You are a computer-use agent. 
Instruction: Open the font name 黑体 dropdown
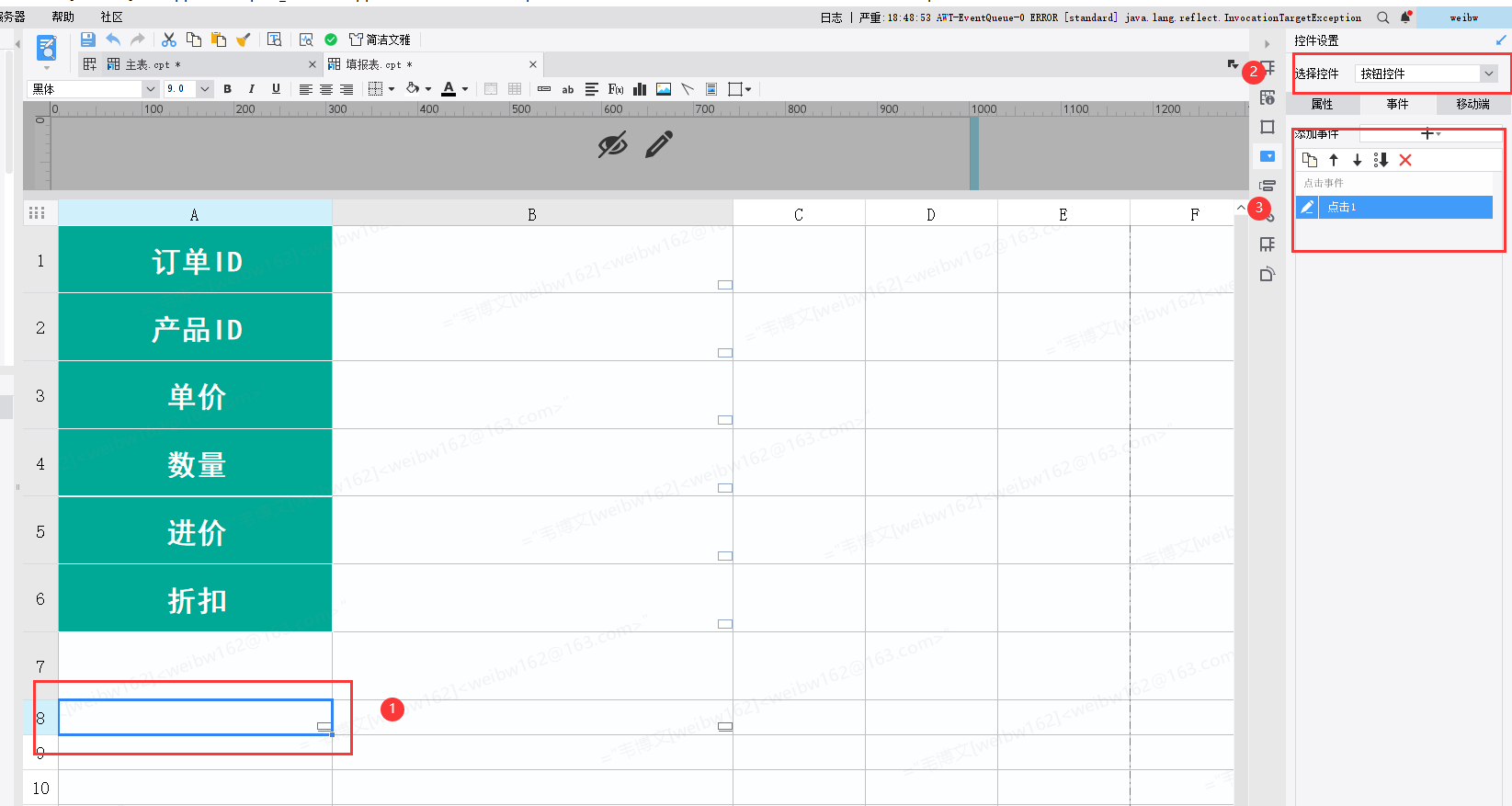(150, 89)
